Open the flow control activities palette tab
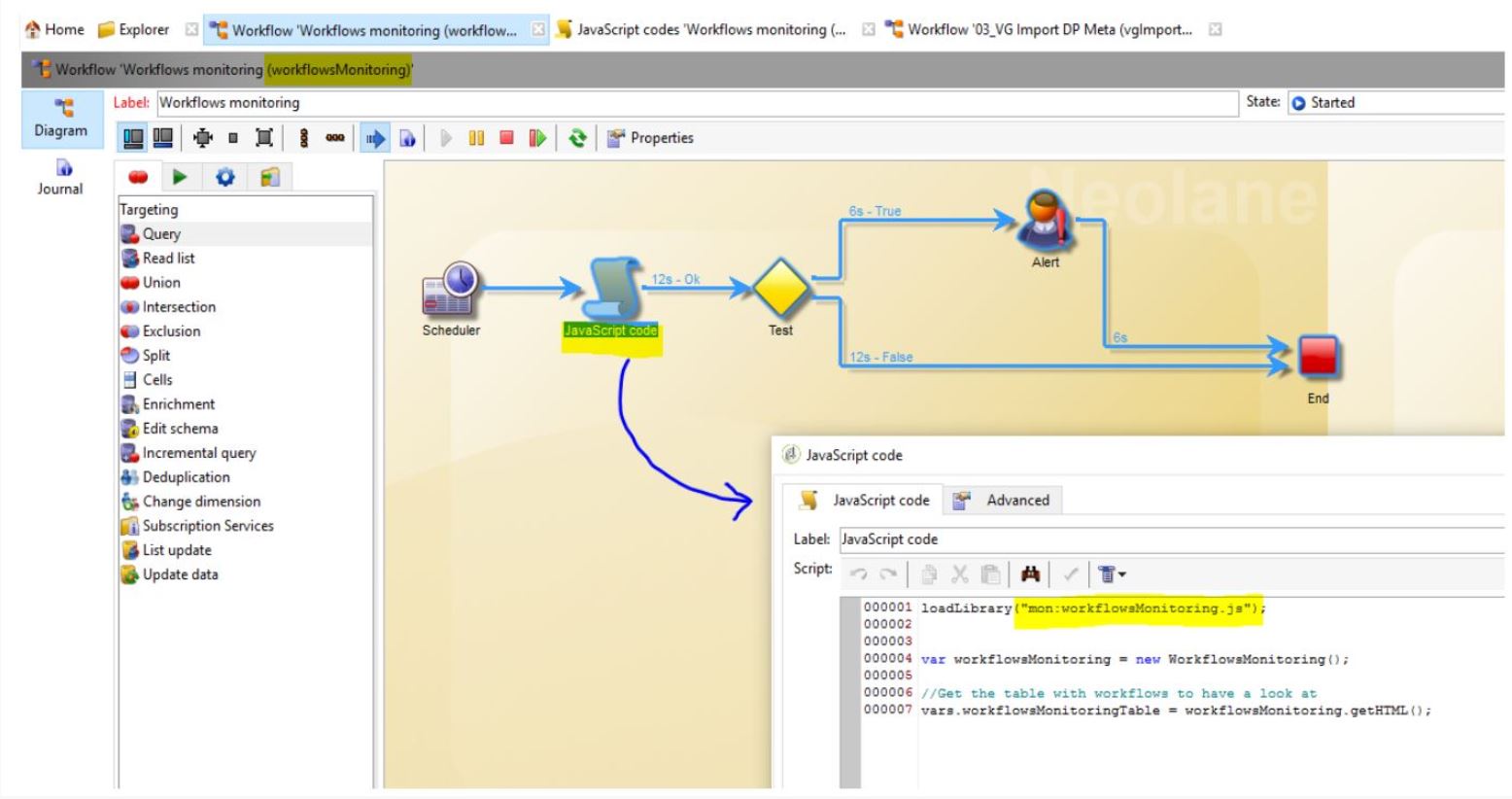1512x799 pixels. (x=180, y=177)
